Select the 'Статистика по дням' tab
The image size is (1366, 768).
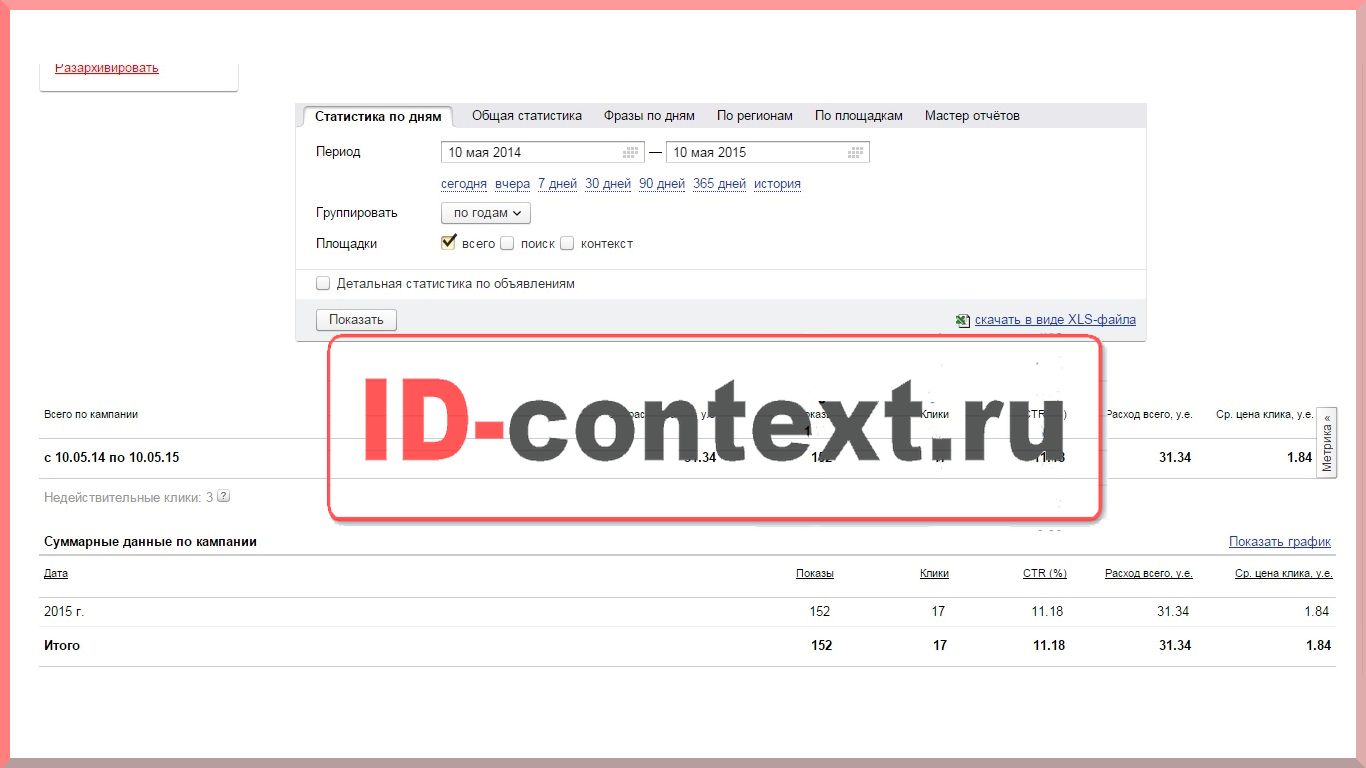[378, 116]
